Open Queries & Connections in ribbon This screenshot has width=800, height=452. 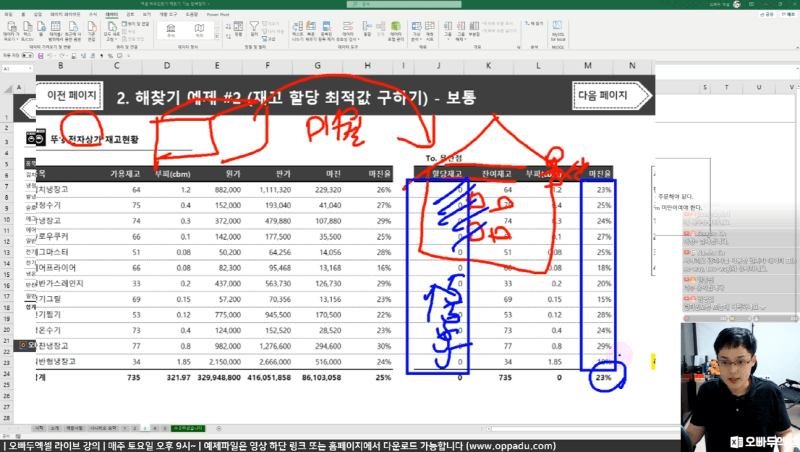pos(135,24)
